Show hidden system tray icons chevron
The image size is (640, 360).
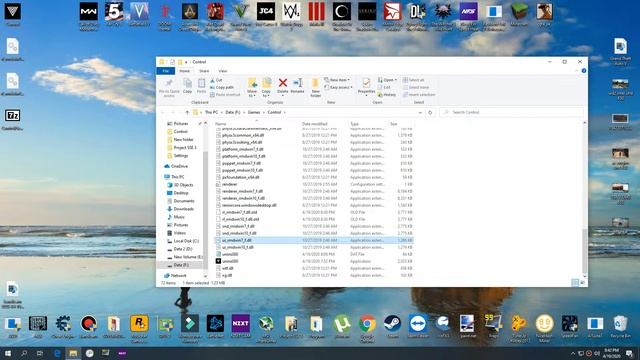573,353
